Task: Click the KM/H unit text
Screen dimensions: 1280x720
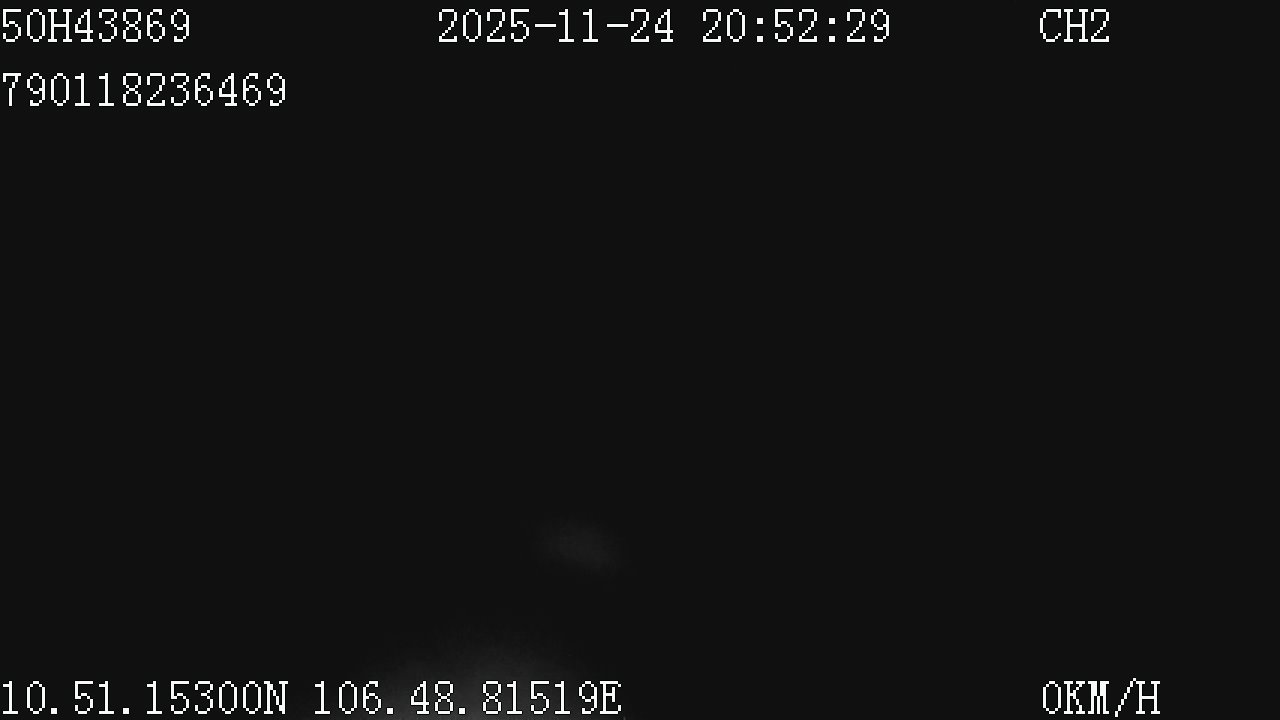Action: point(1112,698)
